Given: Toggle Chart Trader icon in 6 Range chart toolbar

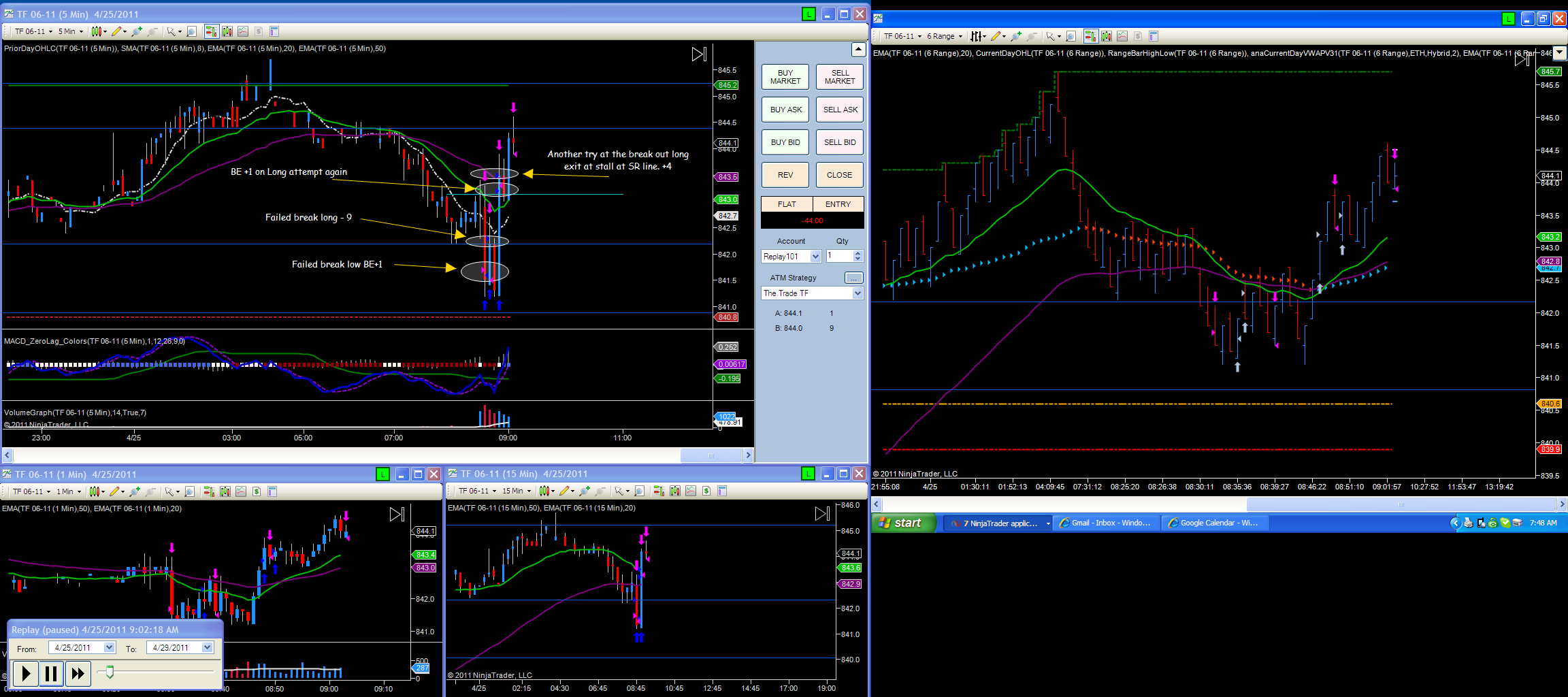Looking at the screenshot, I should click(x=1091, y=36).
